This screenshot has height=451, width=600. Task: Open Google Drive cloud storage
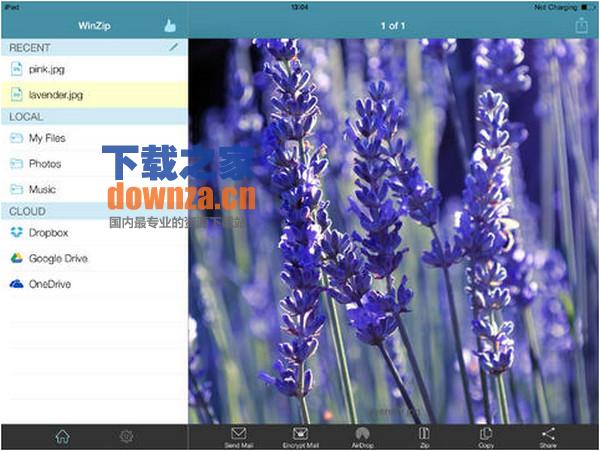click(x=94, y=259)
